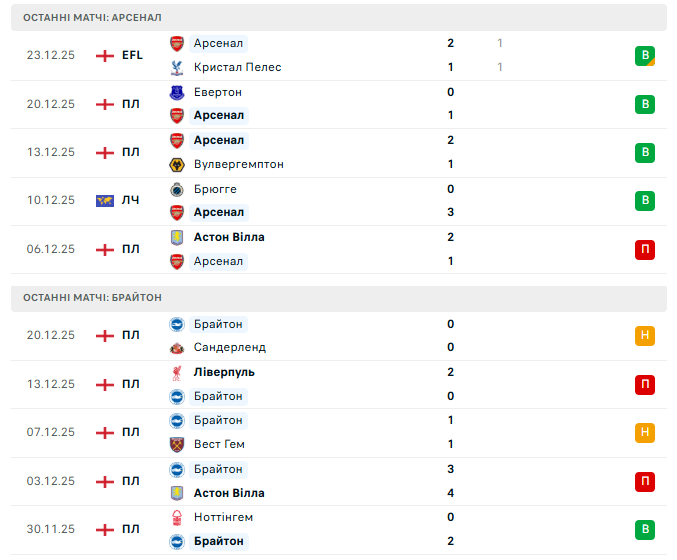
Task: Click the Liverpool club crest
Action: coord(177,372)
